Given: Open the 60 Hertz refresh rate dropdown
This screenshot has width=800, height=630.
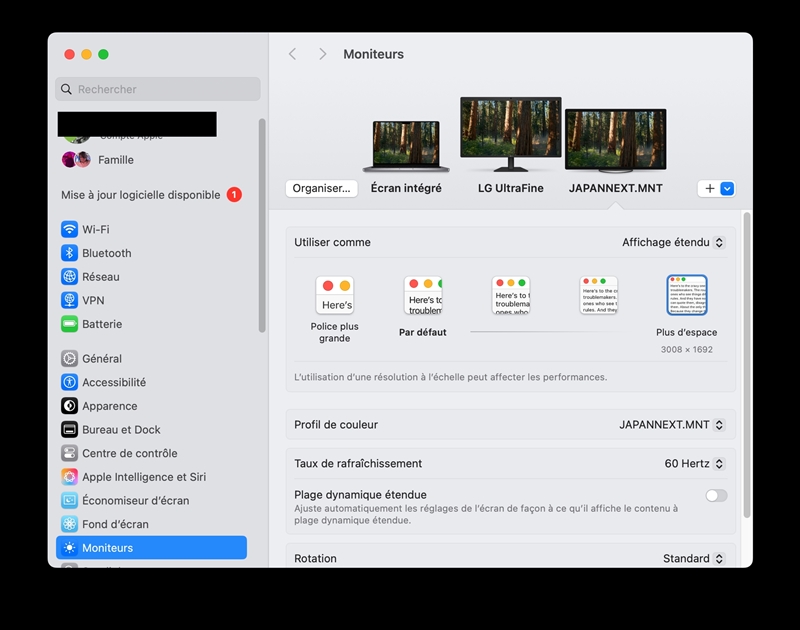Looking at the screenshot, I should [694, 464].
